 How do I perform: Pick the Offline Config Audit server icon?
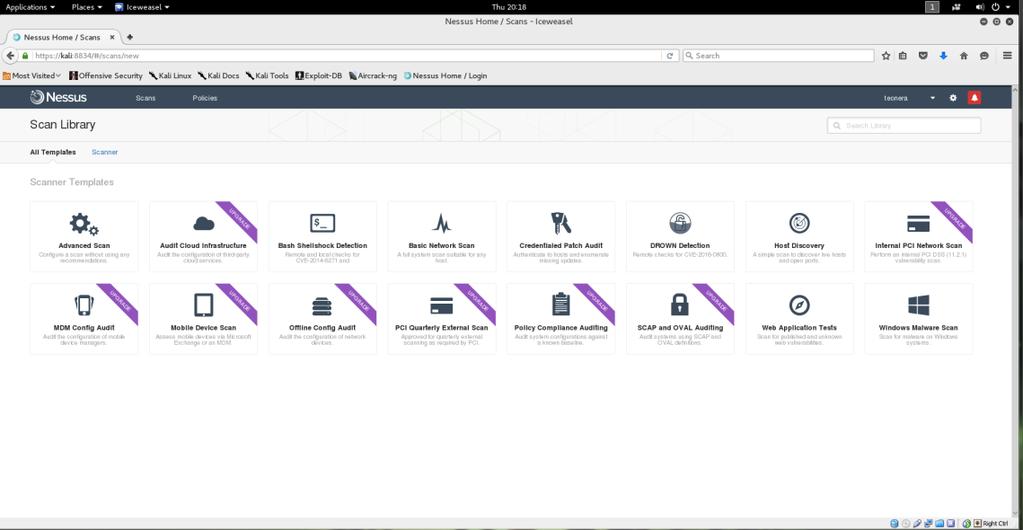coord(322,305)
